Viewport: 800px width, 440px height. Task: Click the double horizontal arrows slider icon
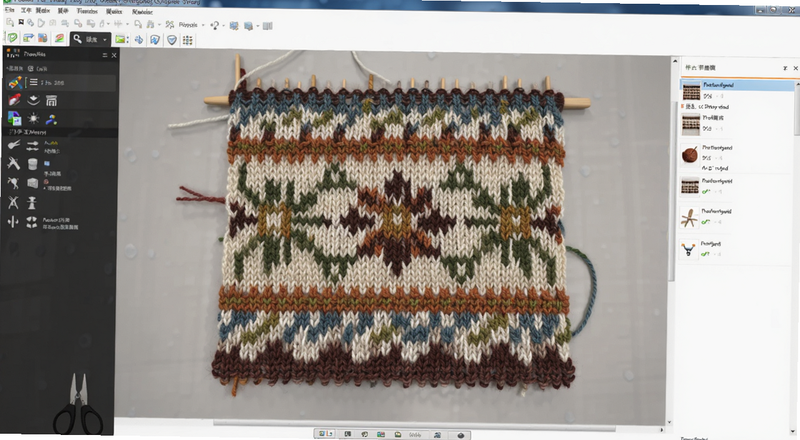point(33,146)
